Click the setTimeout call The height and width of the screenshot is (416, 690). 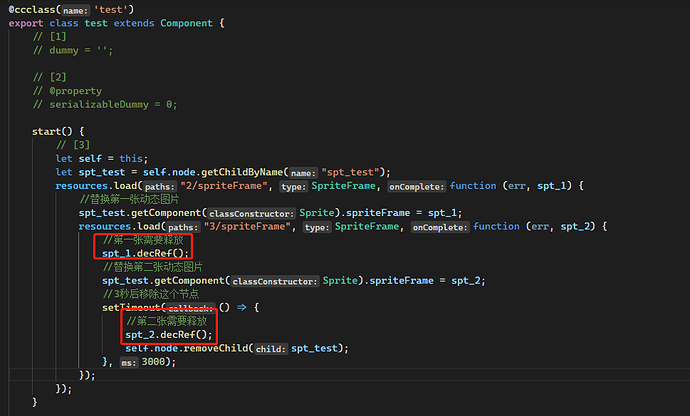point(131,307)
